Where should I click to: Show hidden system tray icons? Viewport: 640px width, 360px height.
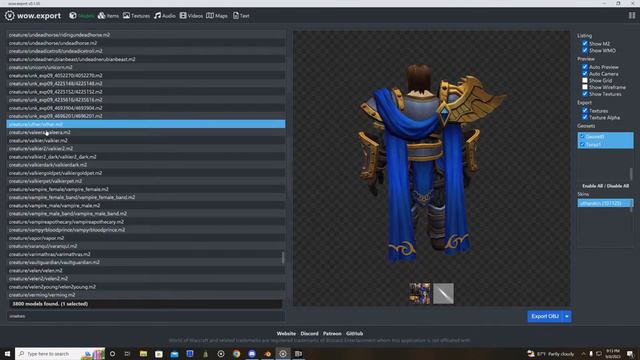coord(583,353)
